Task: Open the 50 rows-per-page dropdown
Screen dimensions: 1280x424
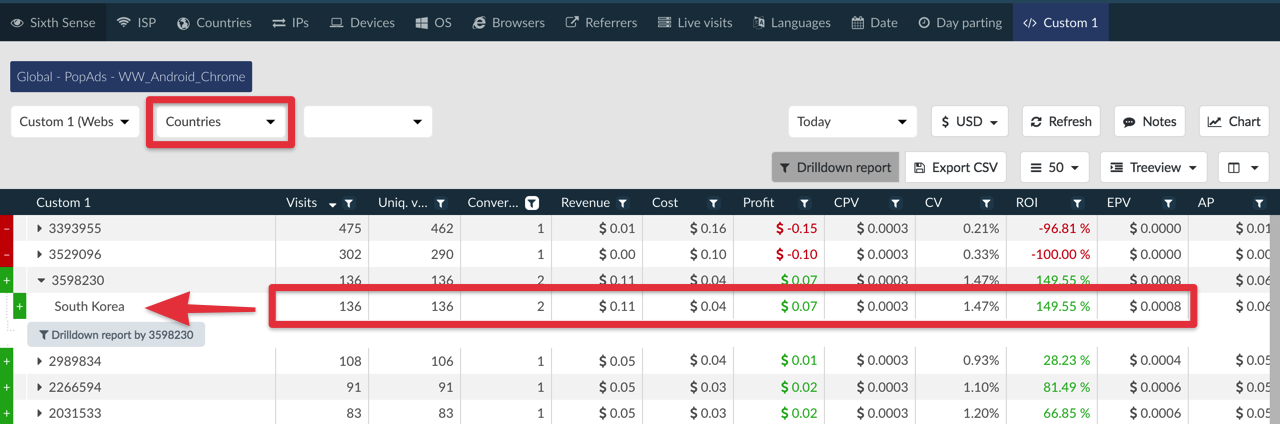Action: pyautogui.click(x=1055, y=167)
